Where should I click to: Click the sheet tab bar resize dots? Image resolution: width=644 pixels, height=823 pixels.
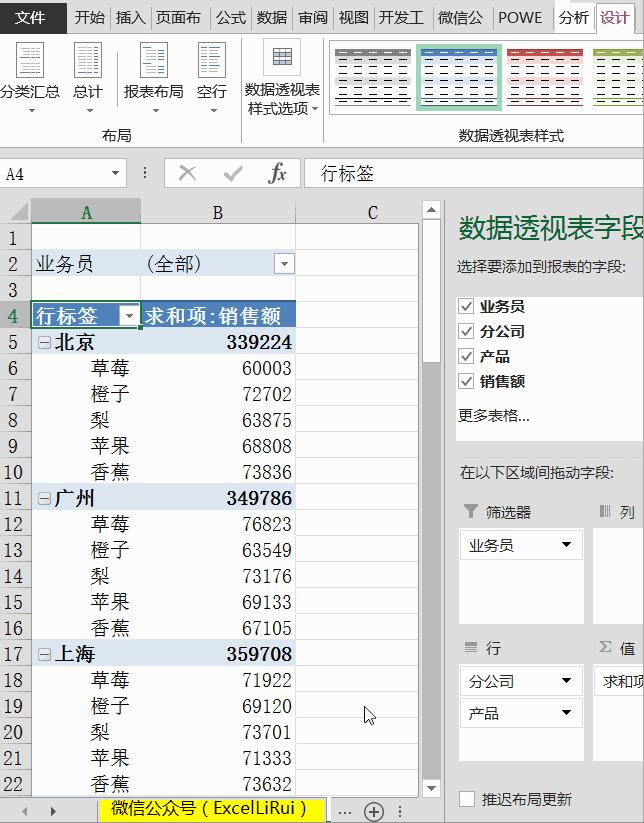399,811
